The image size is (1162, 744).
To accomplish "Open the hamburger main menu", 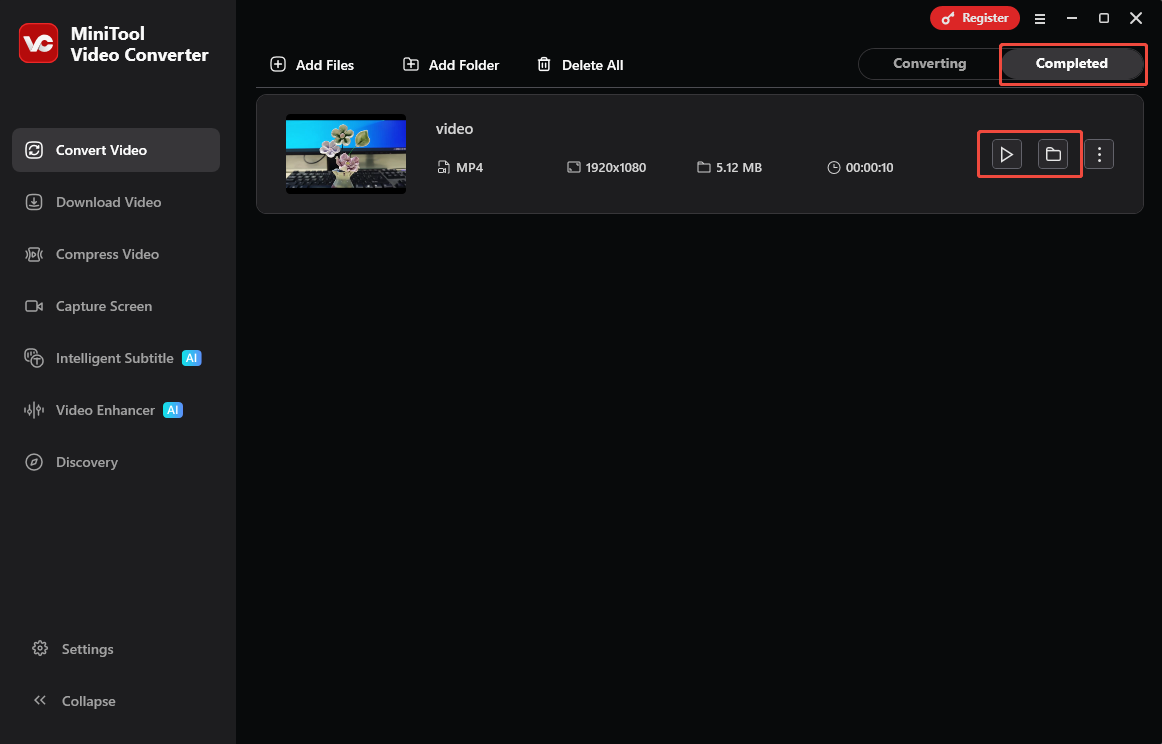I will coord(1040,19).
